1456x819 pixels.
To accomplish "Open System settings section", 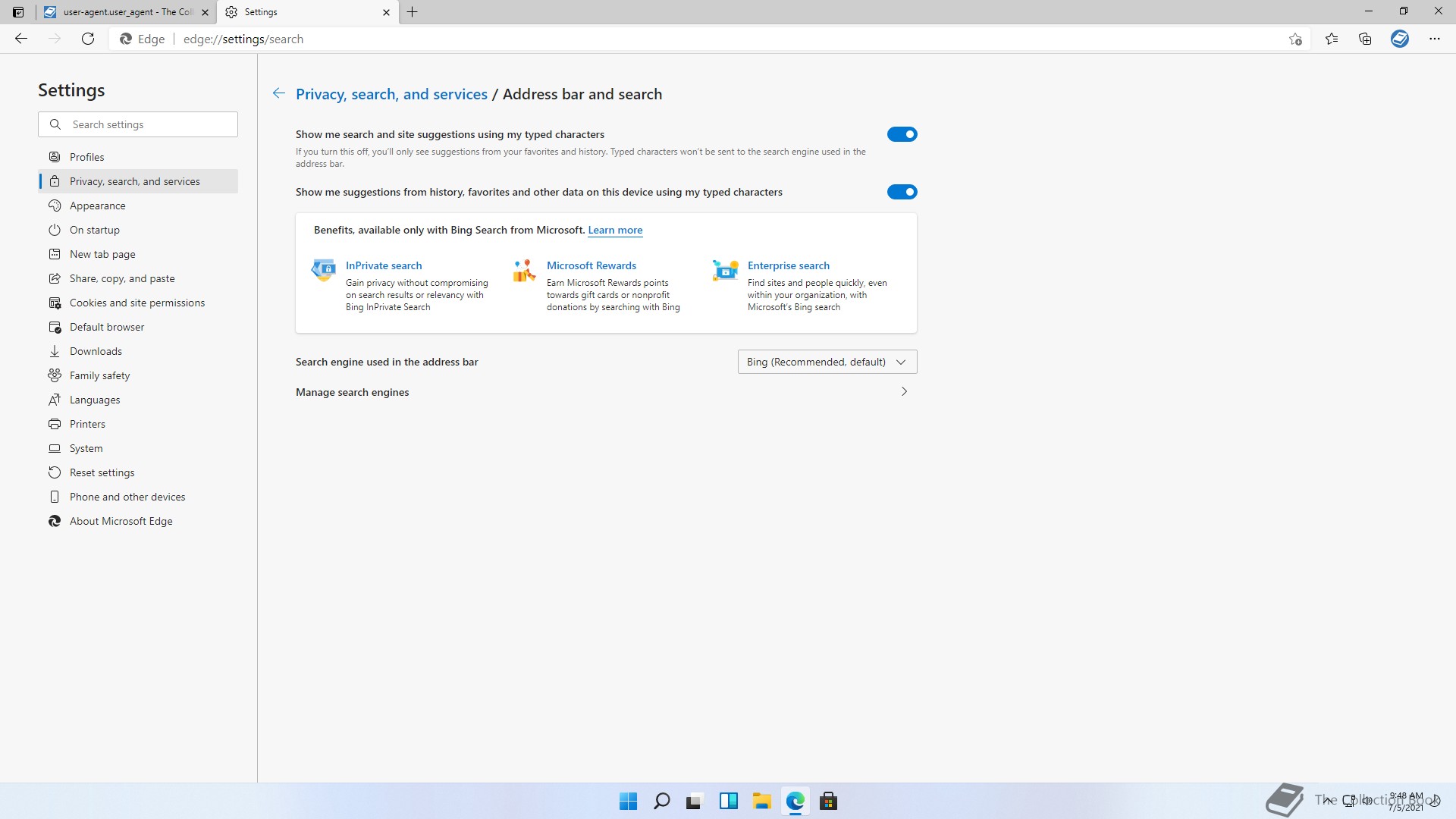I will (138, 448).
